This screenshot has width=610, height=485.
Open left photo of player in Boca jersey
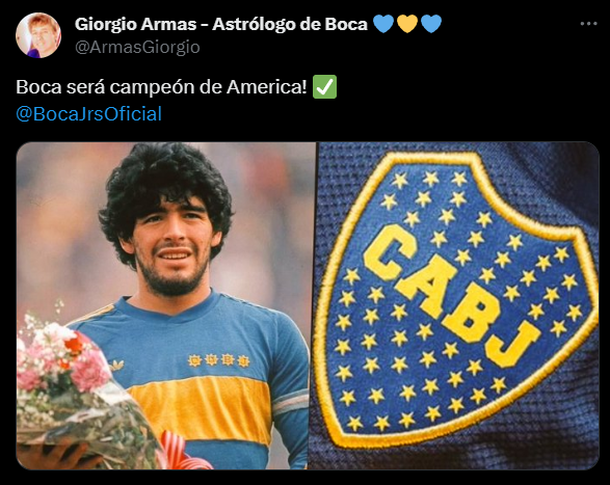point(166,306)
